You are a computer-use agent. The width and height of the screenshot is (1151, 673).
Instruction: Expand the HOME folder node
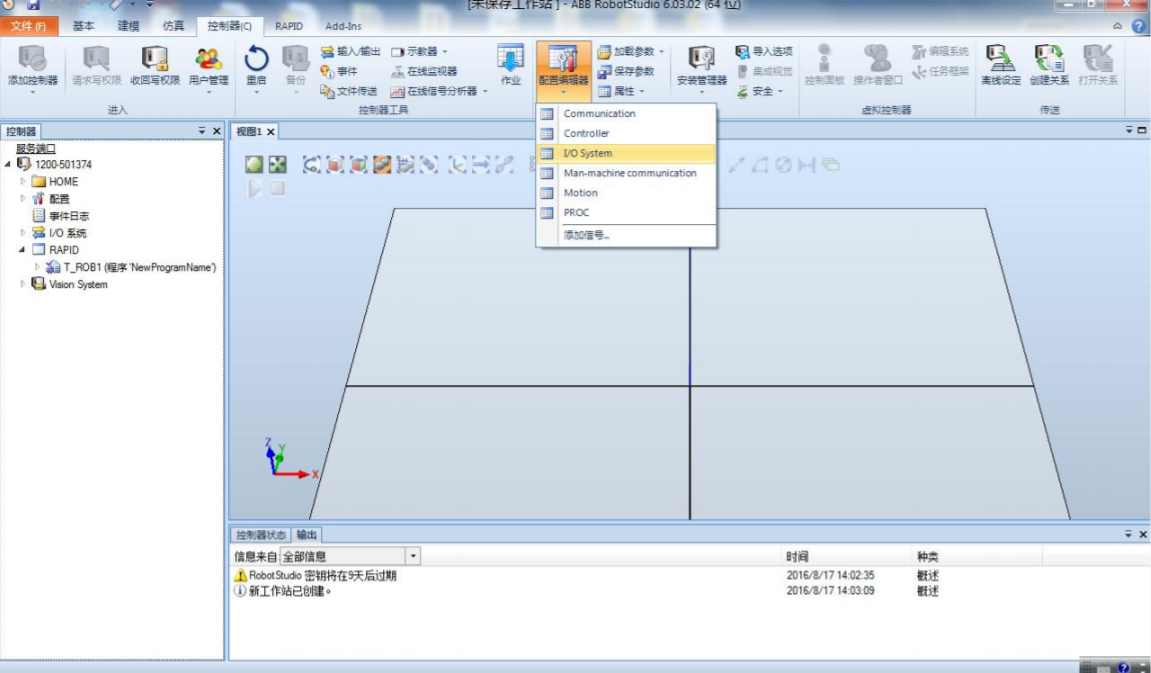(x=23, y=181)
